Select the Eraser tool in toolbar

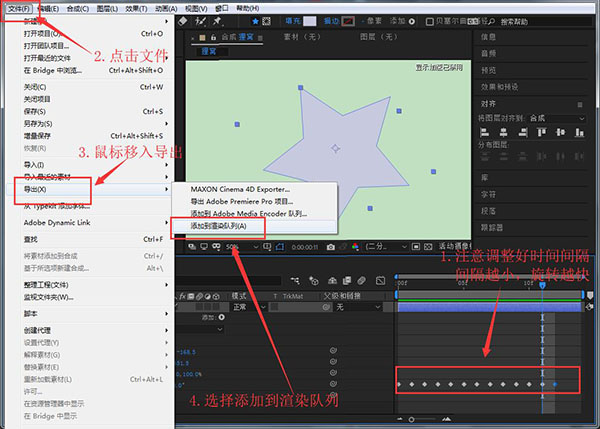(x=183, y=21)
